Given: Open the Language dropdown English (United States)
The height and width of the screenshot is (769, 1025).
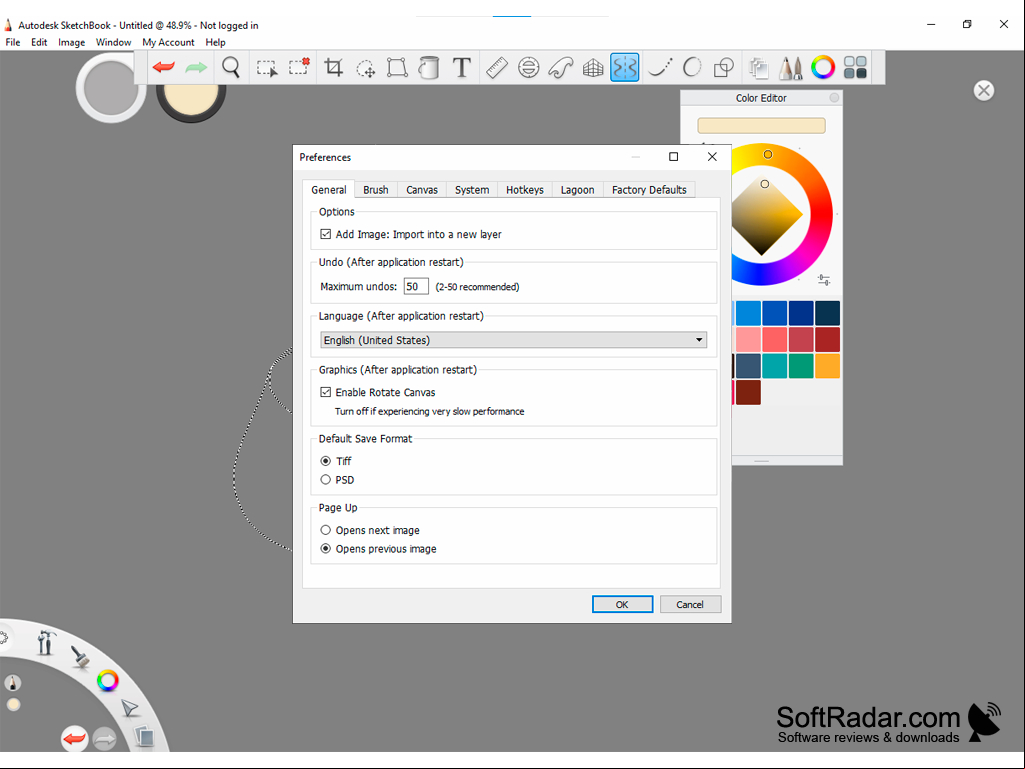Looking at the screenshot, I should pyautogui.click(x=514, y=340).
